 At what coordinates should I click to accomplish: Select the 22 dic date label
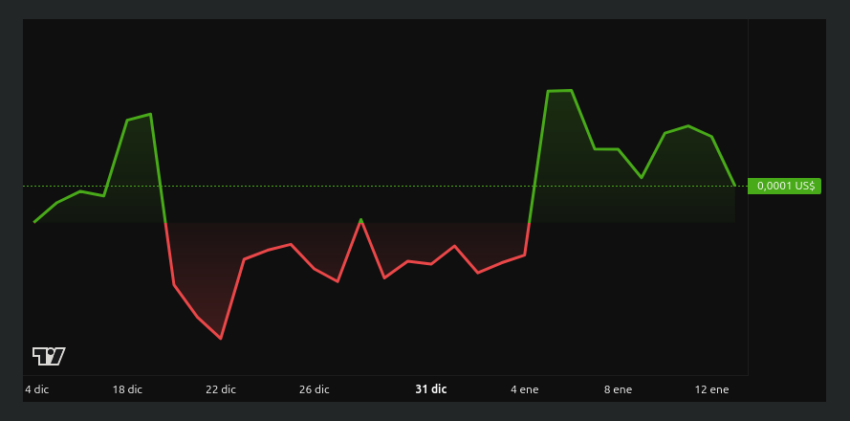(x=221, y=390)
